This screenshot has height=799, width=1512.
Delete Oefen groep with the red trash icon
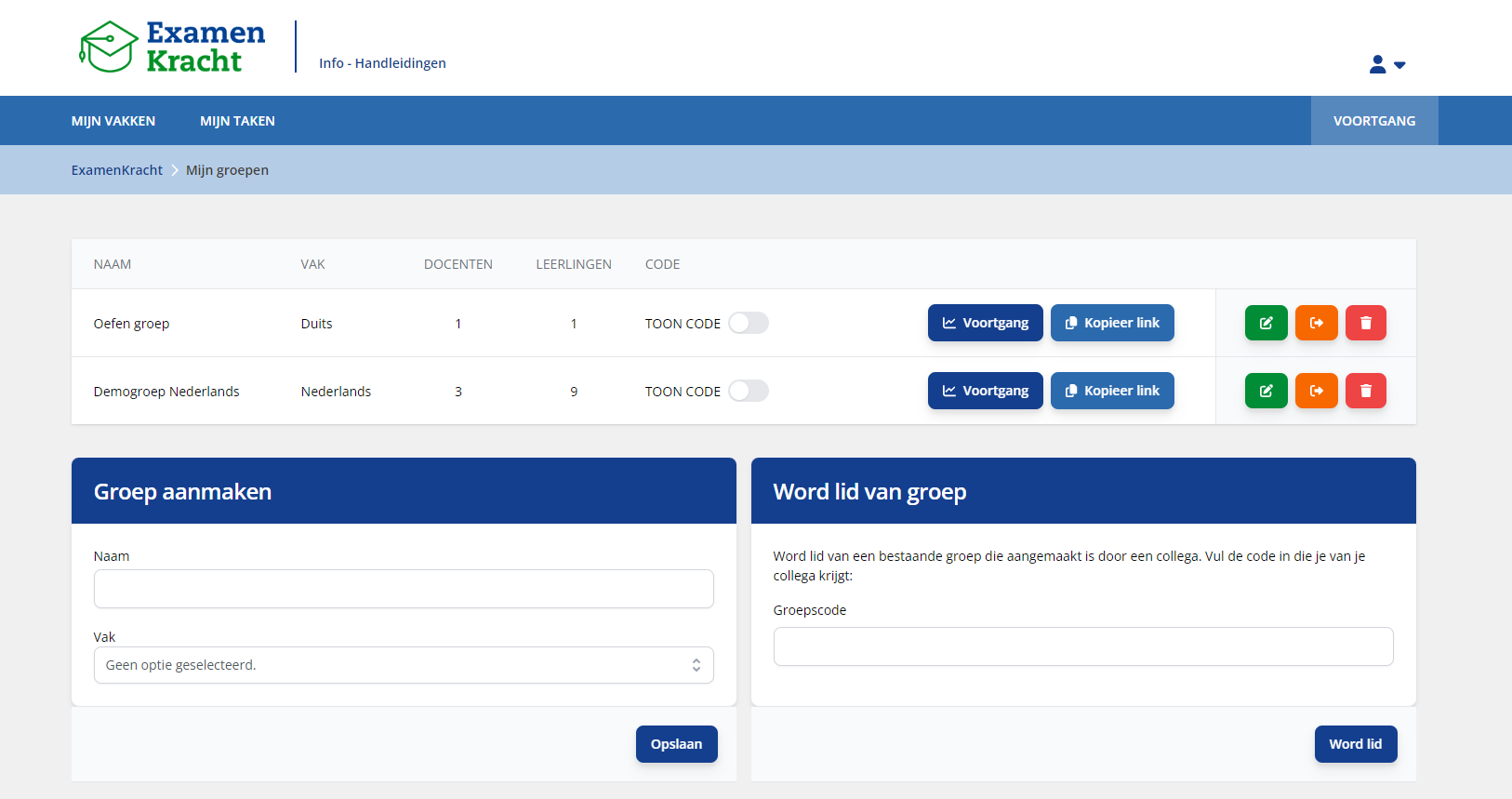tap(1365, 323)
